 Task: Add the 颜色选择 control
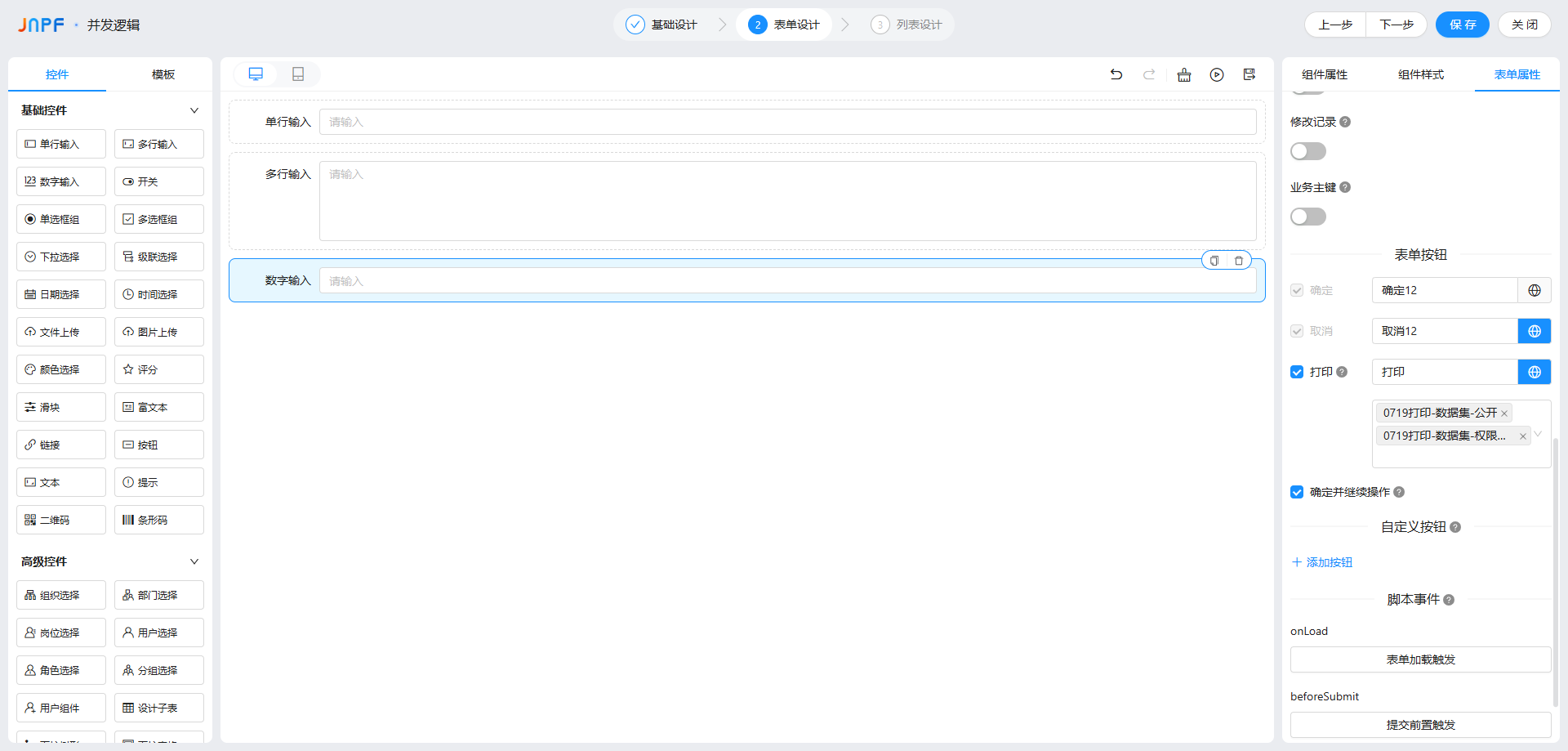(61, 369)
